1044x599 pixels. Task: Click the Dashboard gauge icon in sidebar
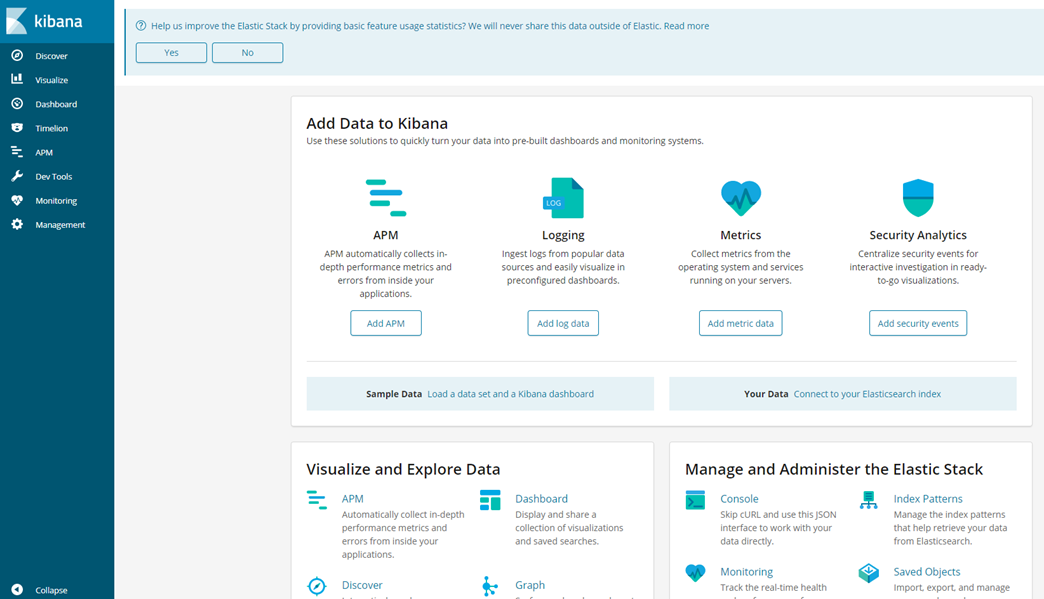click(17, 104)
